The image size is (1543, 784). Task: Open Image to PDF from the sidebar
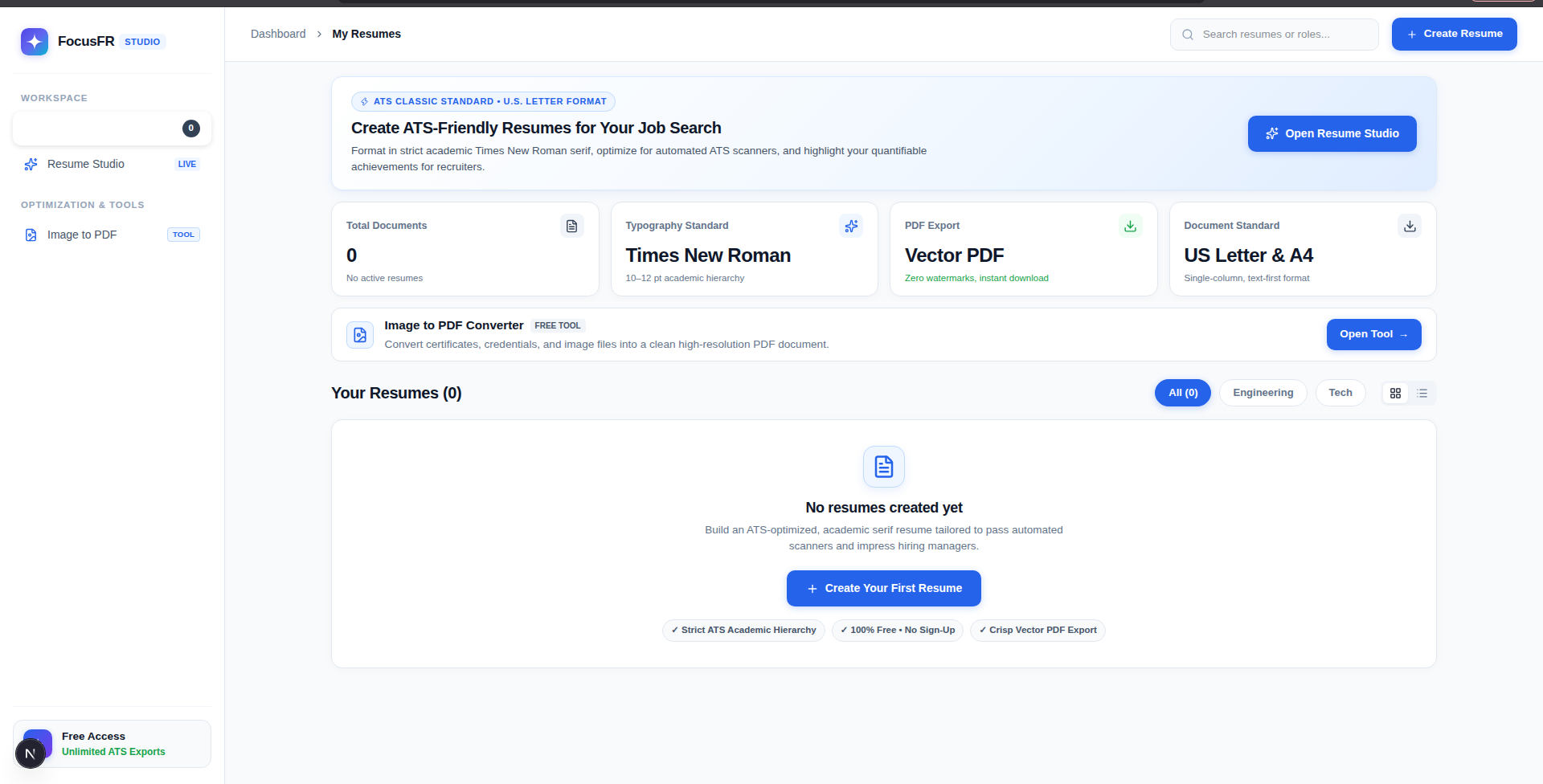point(112,235)
